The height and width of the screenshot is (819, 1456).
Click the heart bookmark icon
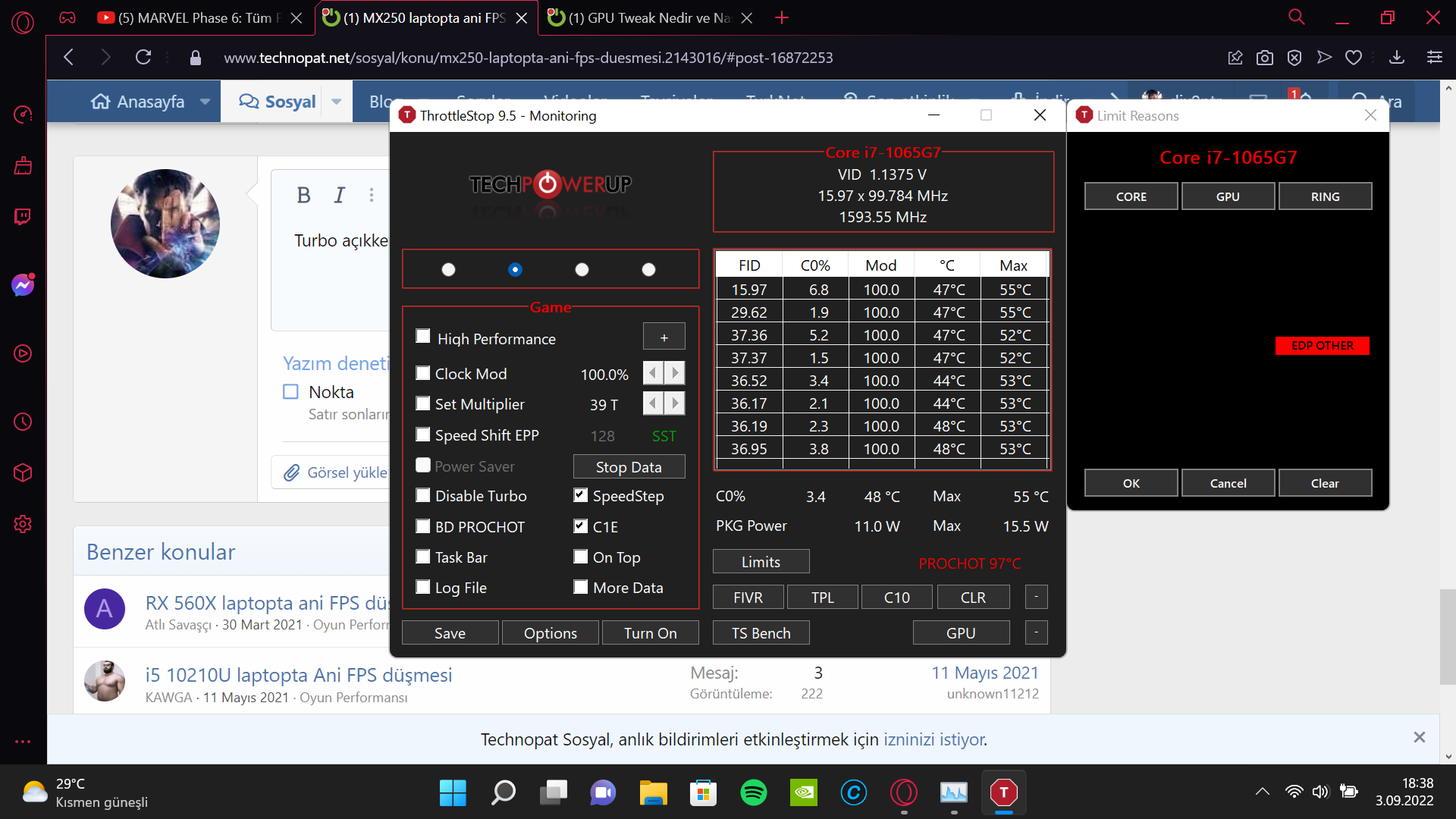(x=1354, y=58)
